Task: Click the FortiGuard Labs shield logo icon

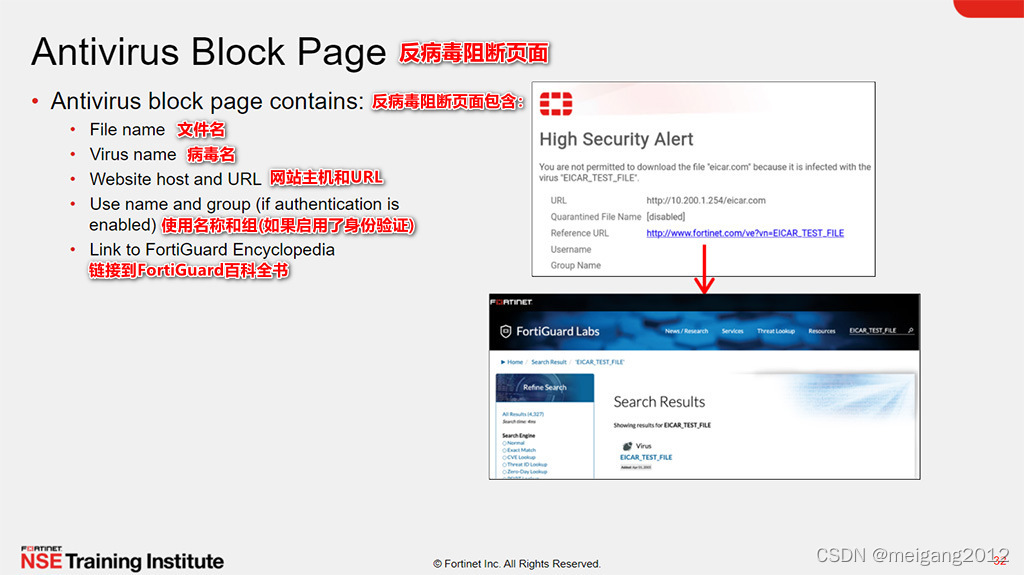Action: tap(505, 331)
